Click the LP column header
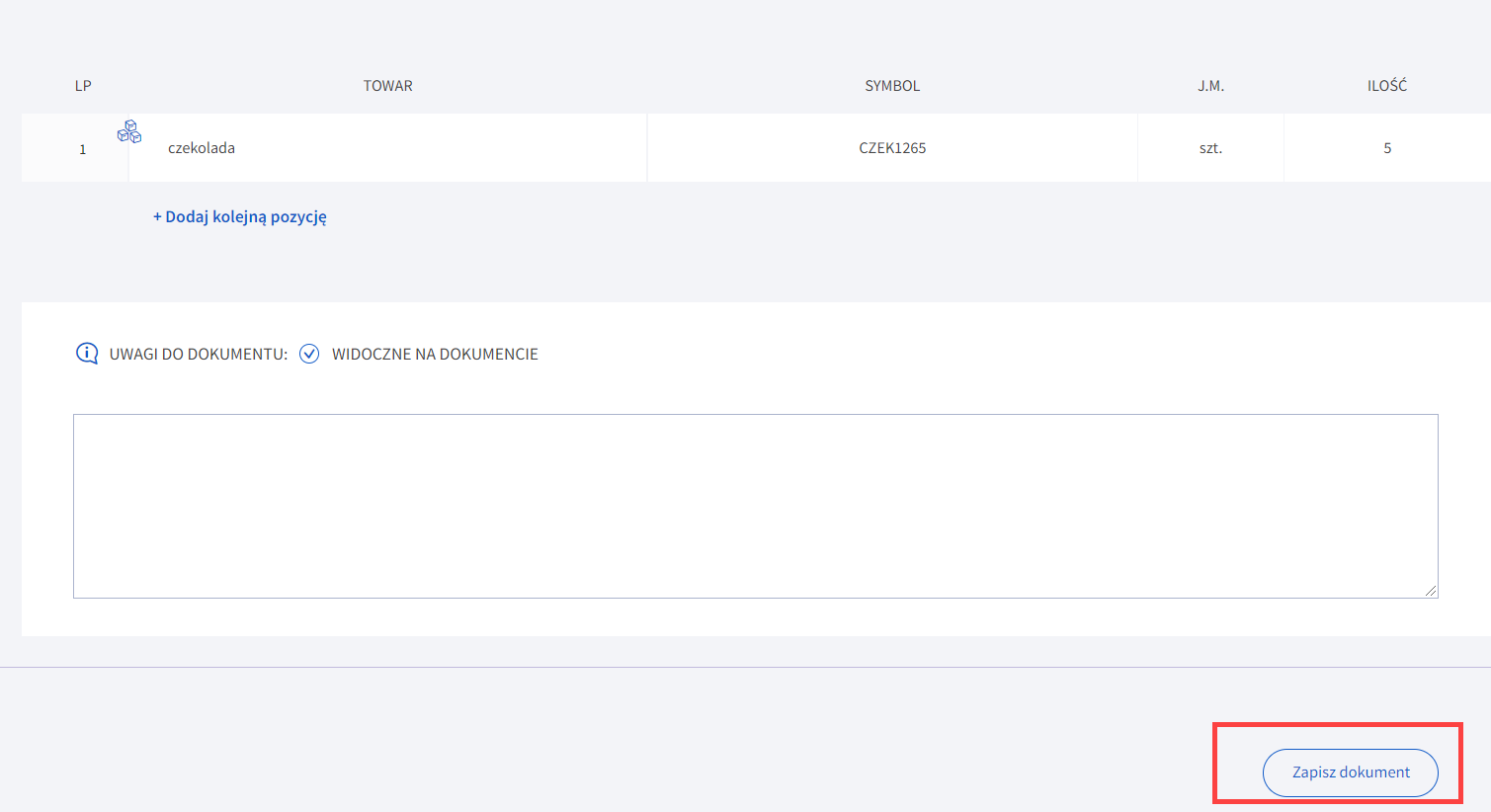The height and width of the screenshot is (812, 1491). tap(83, 86)
